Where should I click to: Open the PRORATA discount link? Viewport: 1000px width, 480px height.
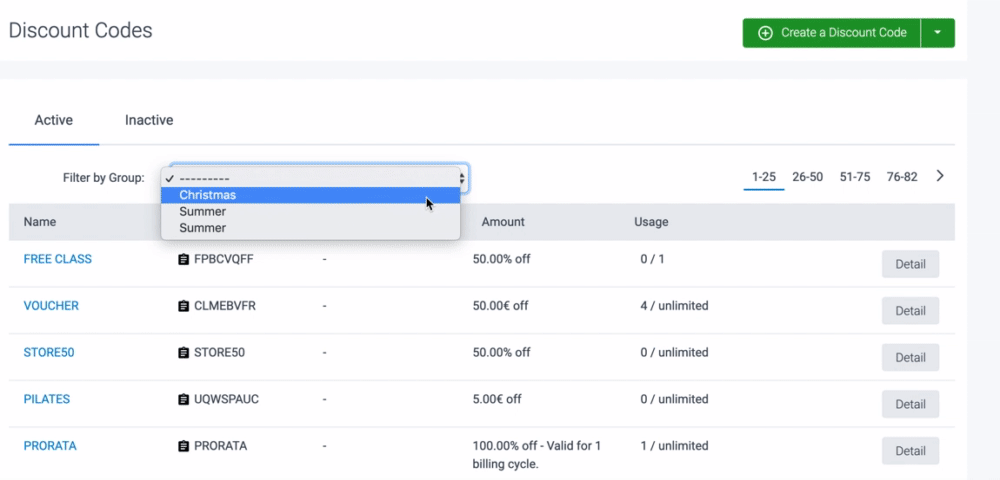click(x=50, y=445)
